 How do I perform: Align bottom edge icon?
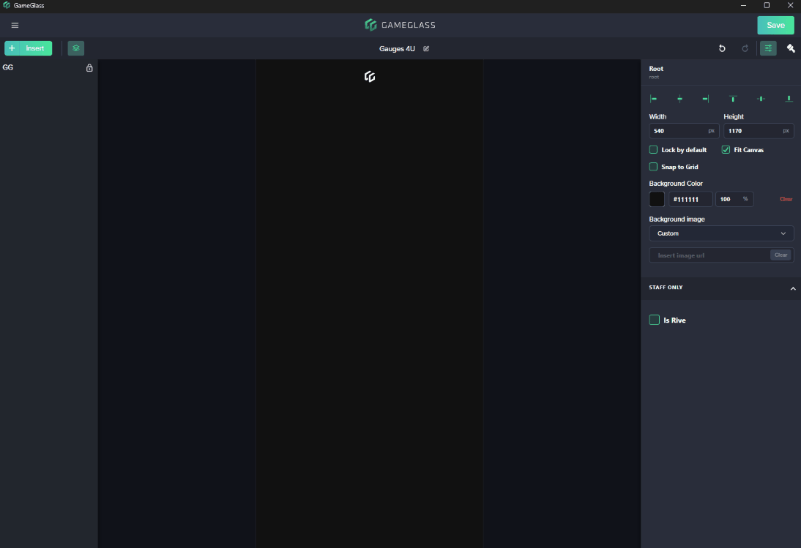coord(789,99)
